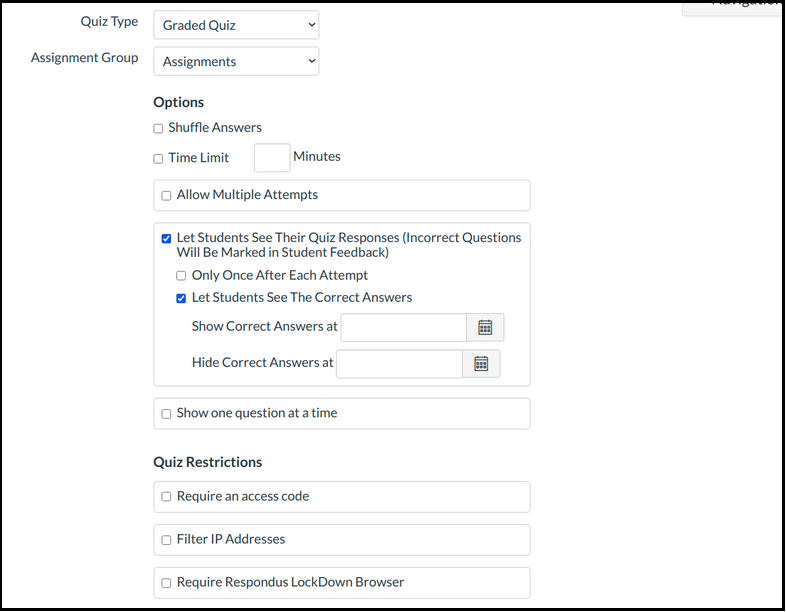This screenshot has width=786, height=612.
Task: Click the Time Limit minutes input box
Action: [x=272, y=158]
